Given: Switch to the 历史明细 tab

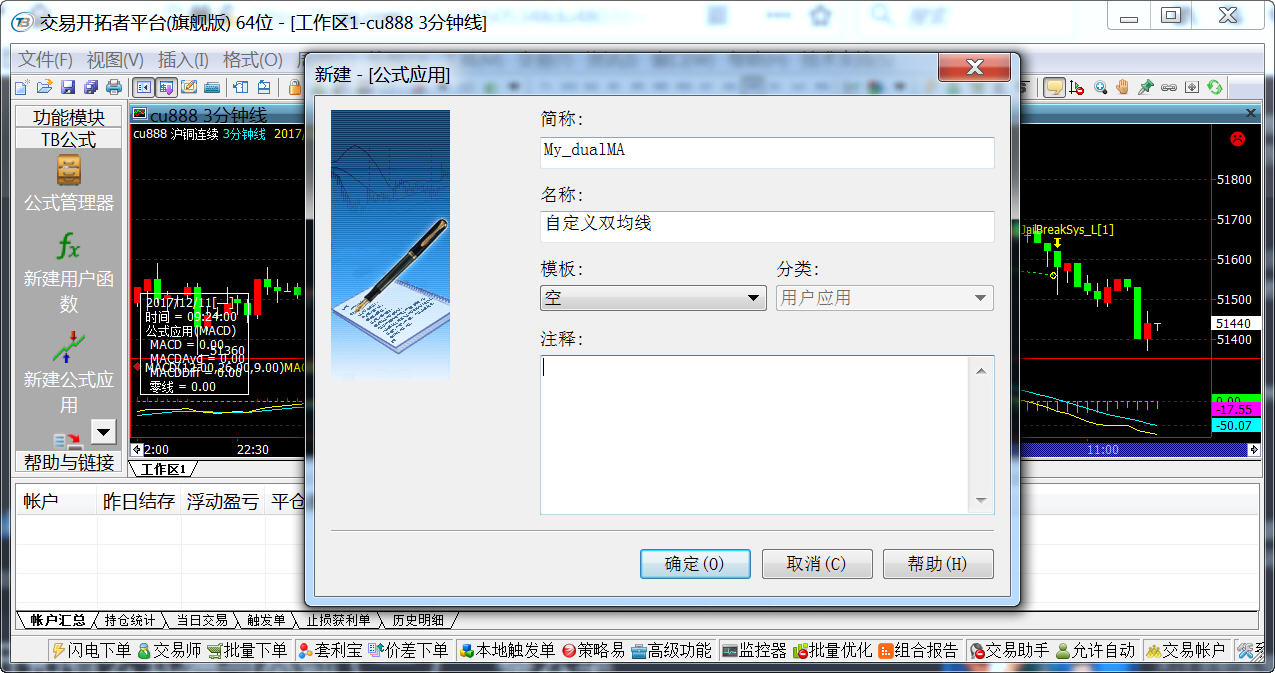Looking at the screenshot, I should point(417,621).
